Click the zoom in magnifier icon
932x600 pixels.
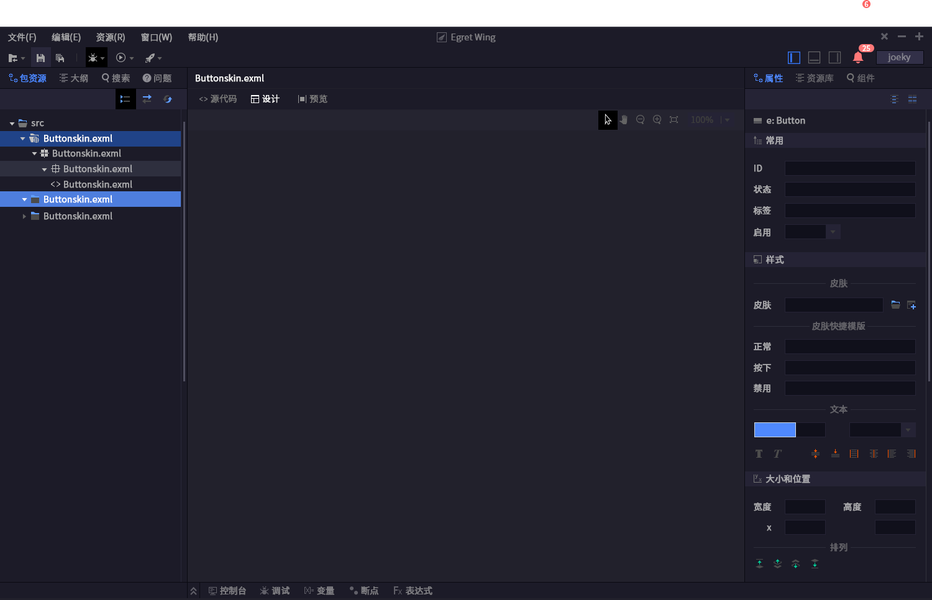click(x=657, y=120)
